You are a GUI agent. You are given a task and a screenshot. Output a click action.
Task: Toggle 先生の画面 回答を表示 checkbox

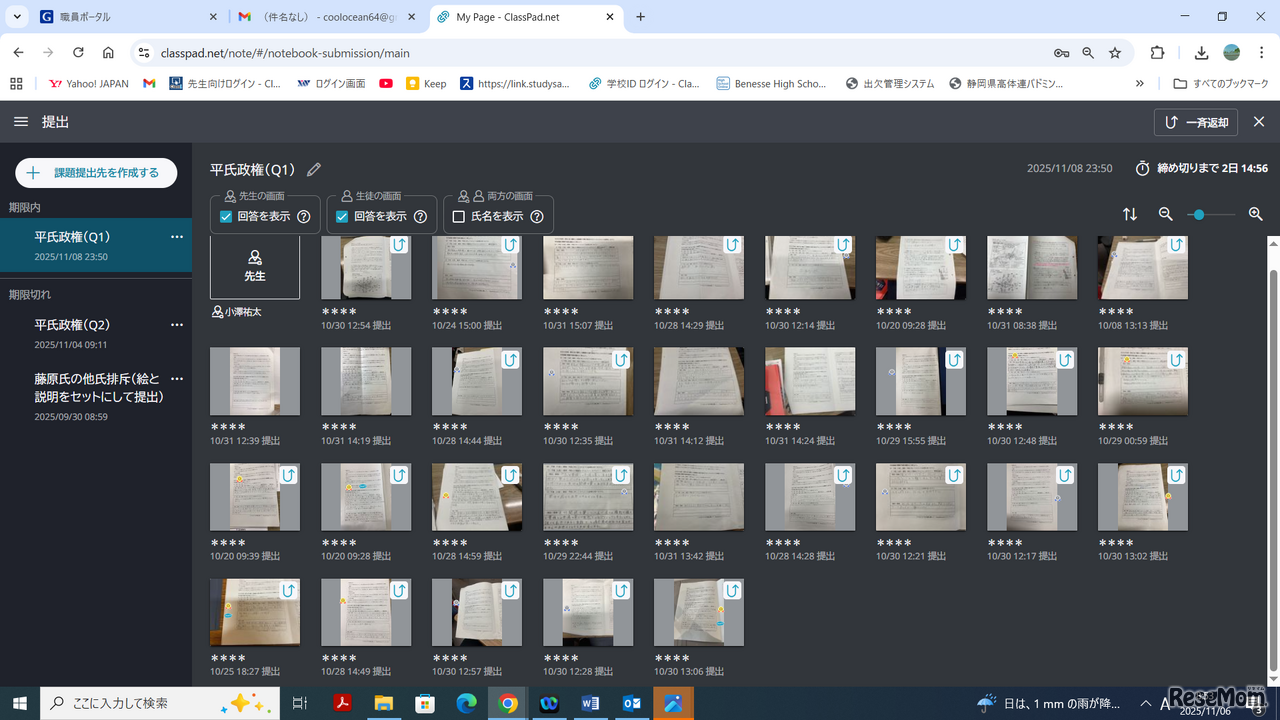coord(226,217)
